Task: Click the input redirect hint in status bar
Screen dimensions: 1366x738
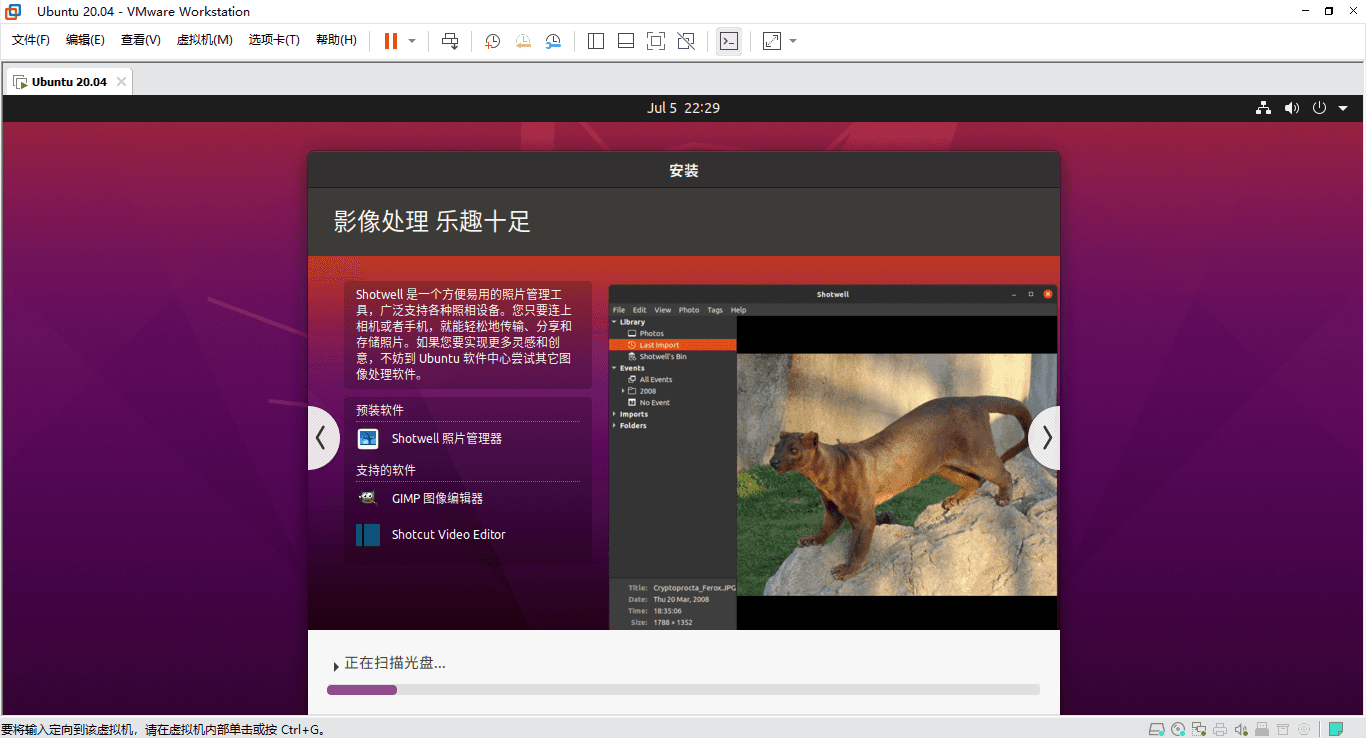Action: pos(165,729)
